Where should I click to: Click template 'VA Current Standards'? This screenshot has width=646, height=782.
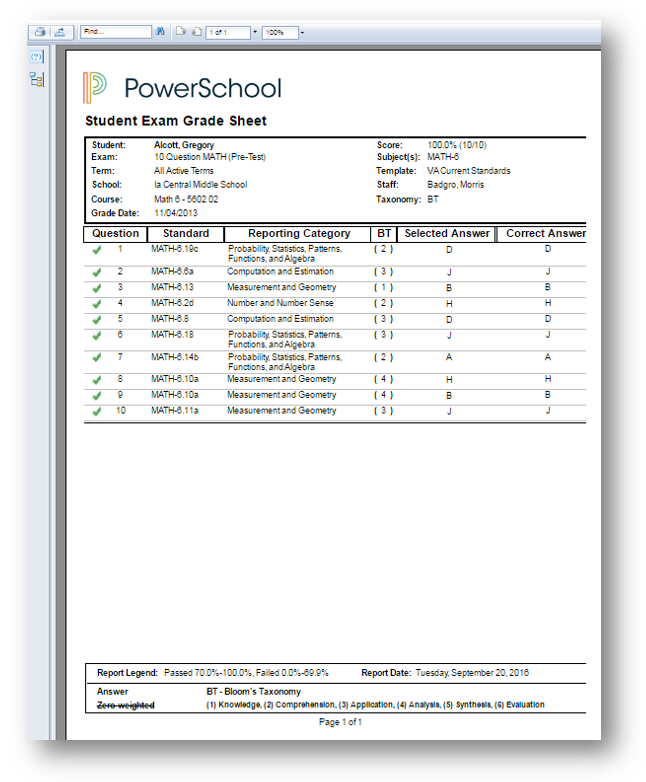[x=469, y=171]
